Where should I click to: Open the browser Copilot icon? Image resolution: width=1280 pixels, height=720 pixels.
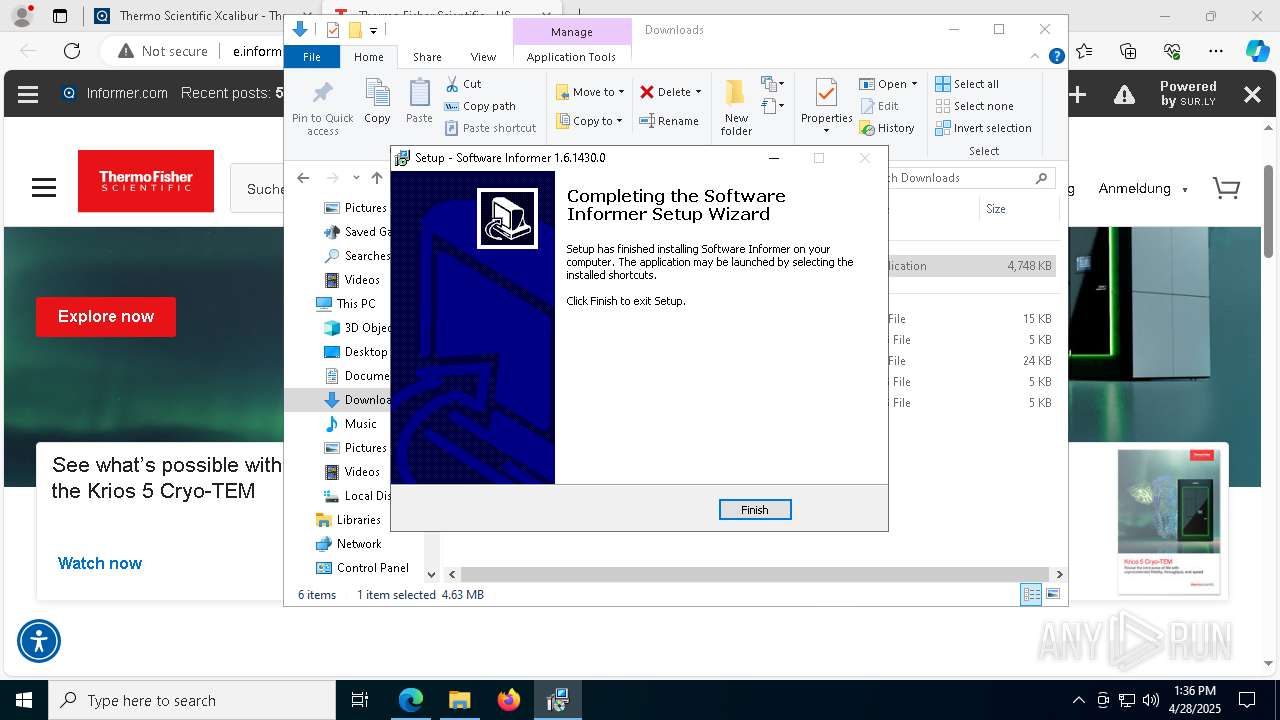[1257, 51]
